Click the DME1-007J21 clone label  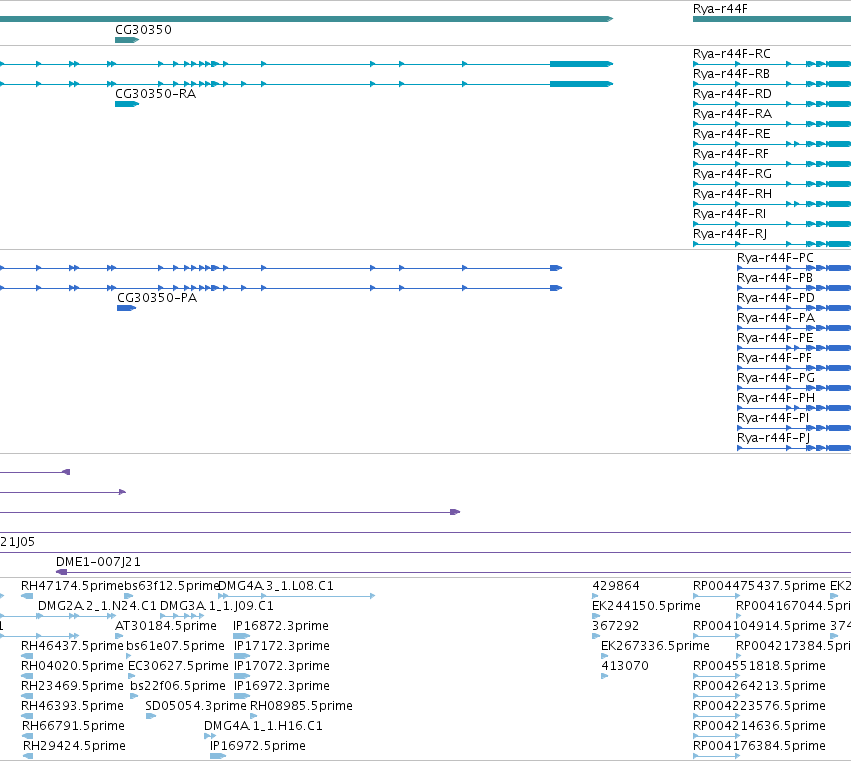[x=98, y=562]
